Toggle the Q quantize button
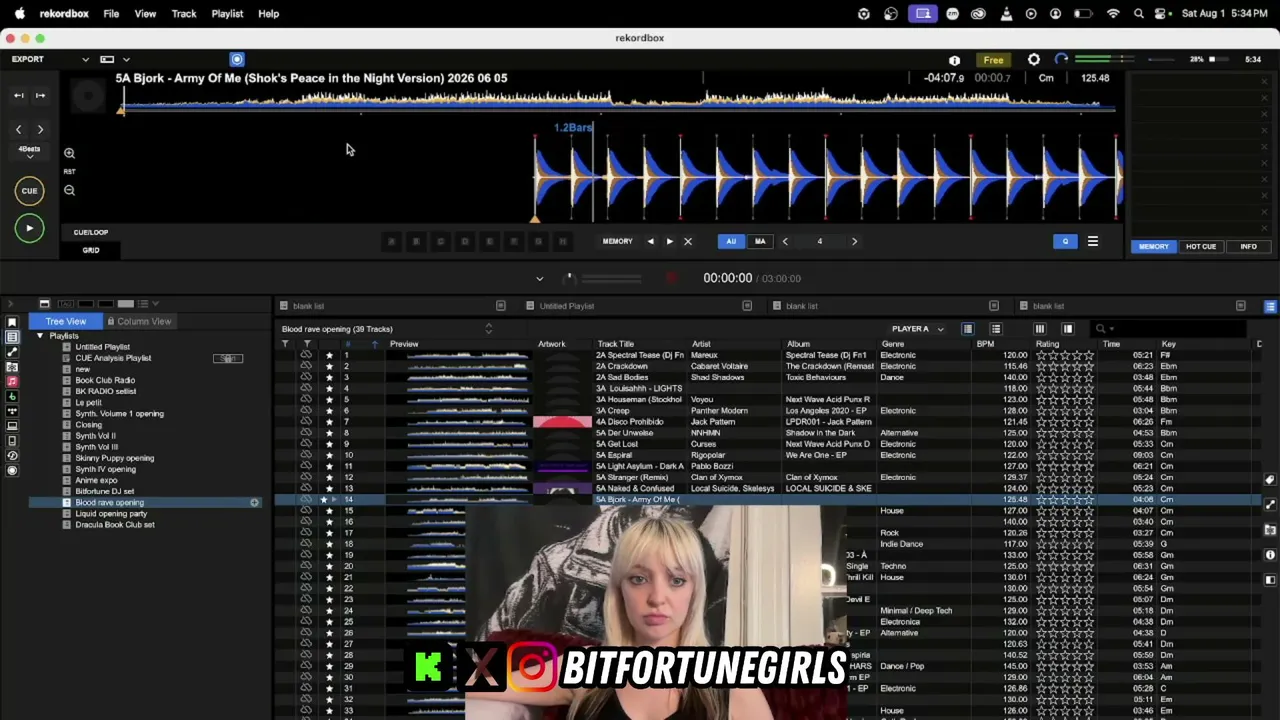The width and height of the screenshot is (1280, 720). tap(1065, 241)
